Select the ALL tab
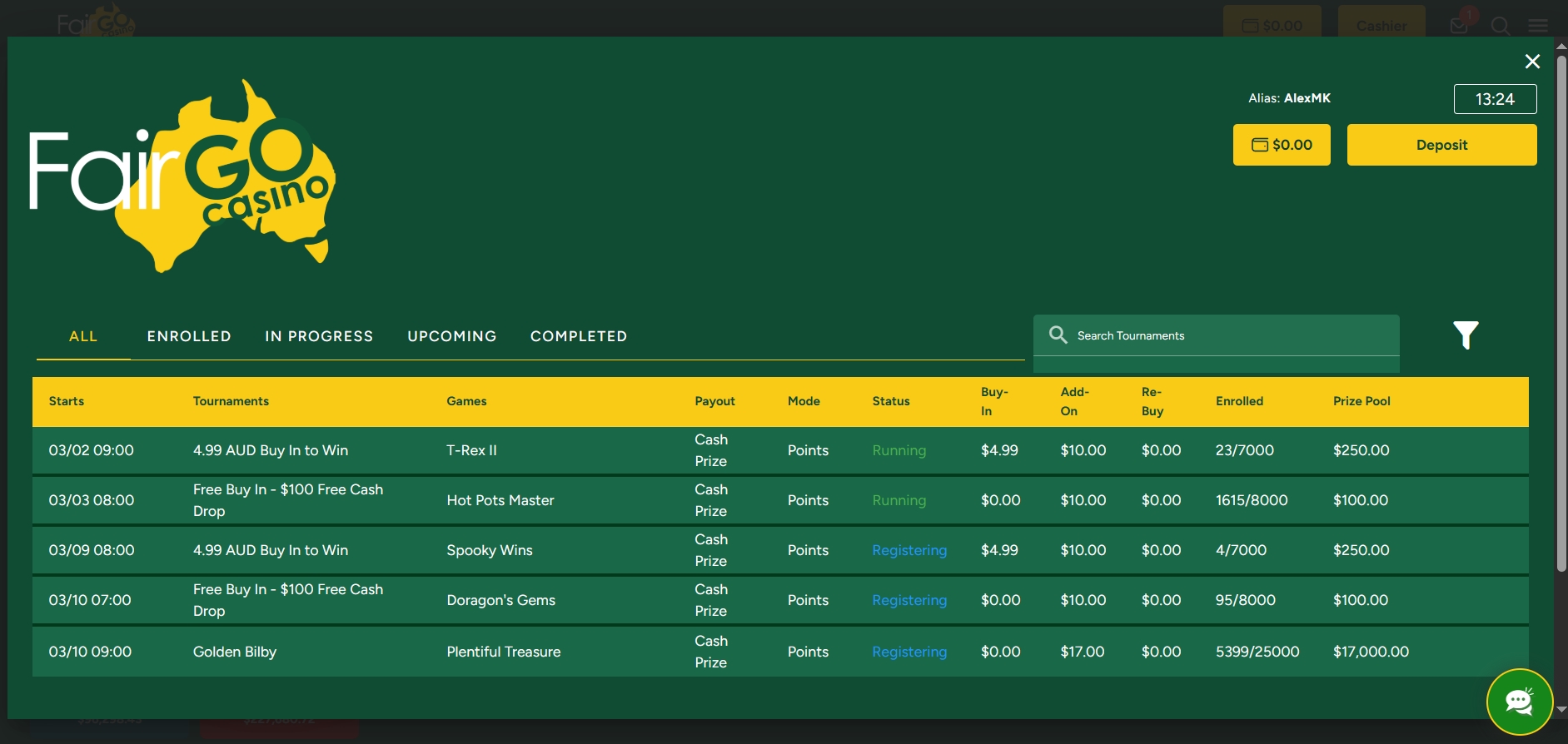The height and width of the screenshot is (744, 1568). pyautogui.click(x=83, y=336)
